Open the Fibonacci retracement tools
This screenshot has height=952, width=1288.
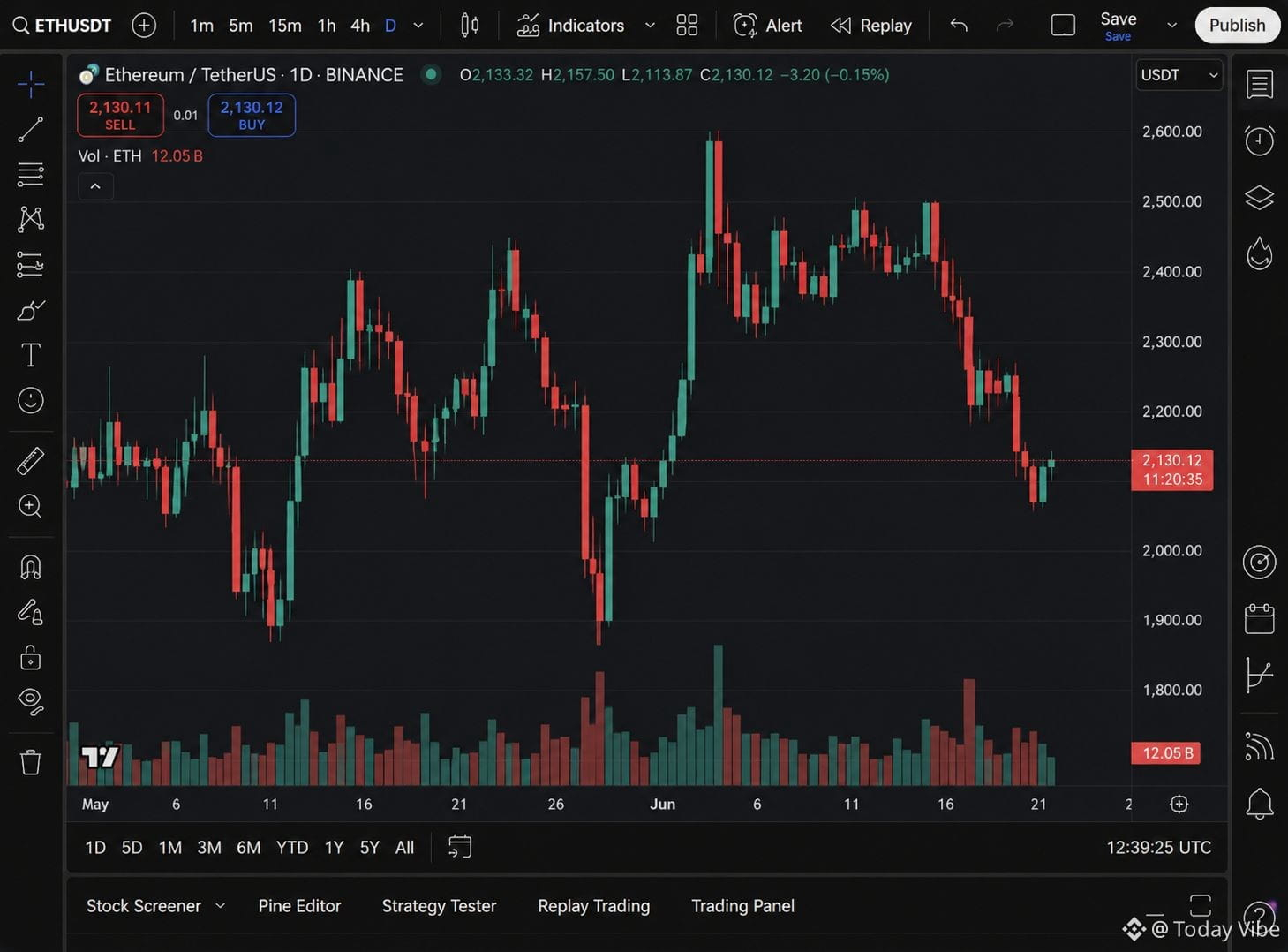click(31, 174)
